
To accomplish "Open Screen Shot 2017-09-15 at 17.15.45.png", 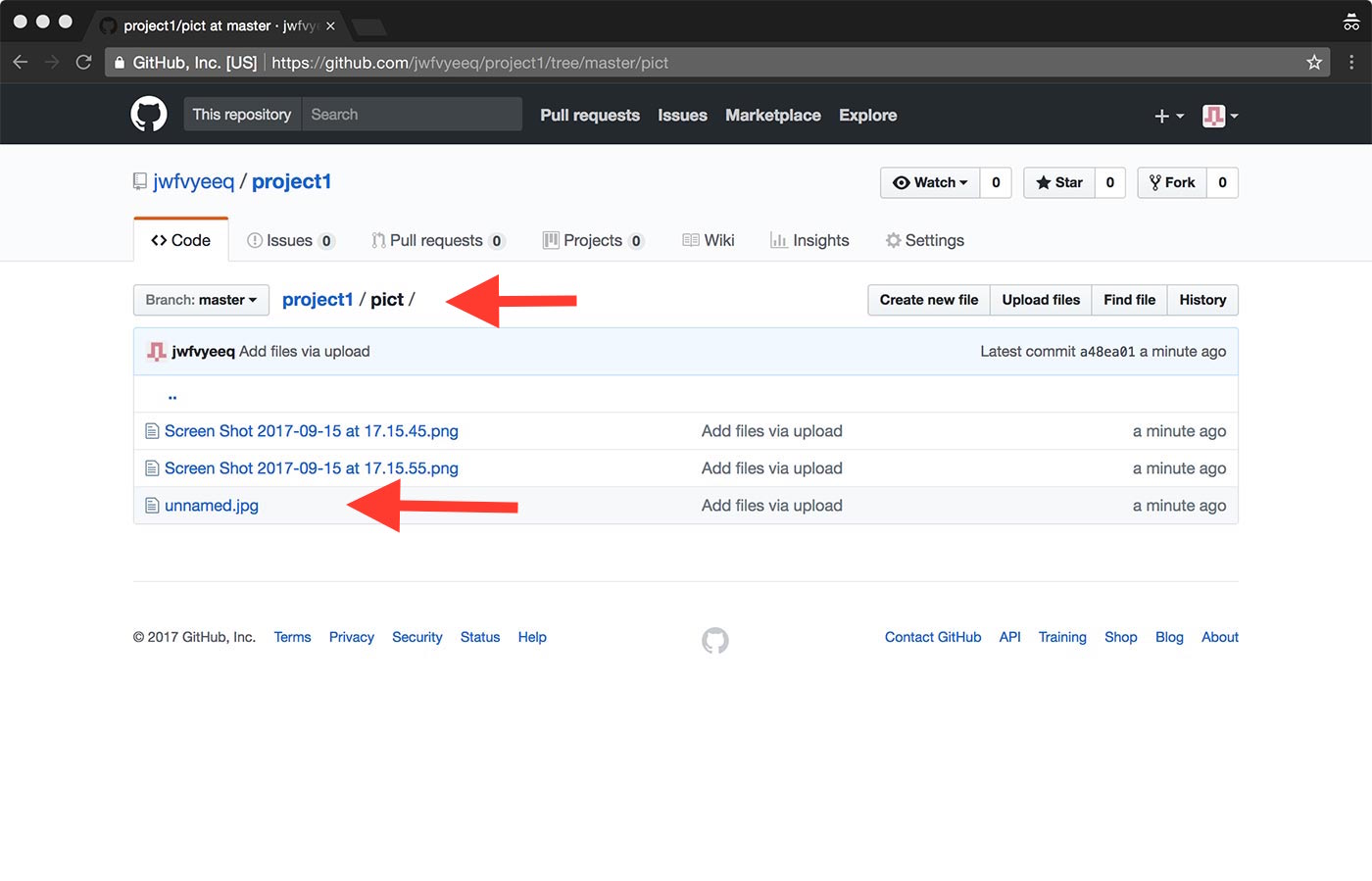I will 312,431.
